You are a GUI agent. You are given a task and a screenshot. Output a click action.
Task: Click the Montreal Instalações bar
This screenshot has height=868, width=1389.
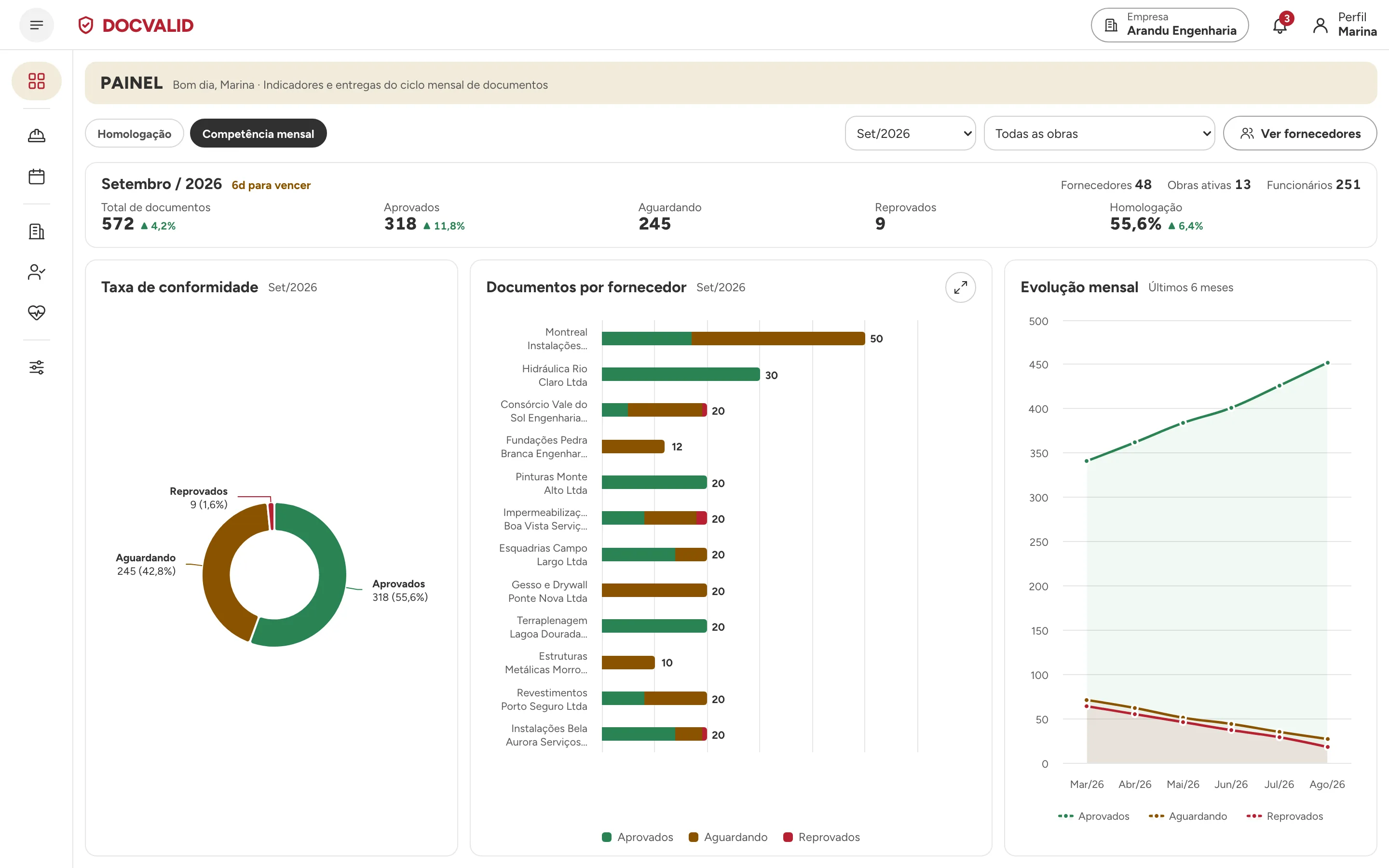[x=733, y=339]
